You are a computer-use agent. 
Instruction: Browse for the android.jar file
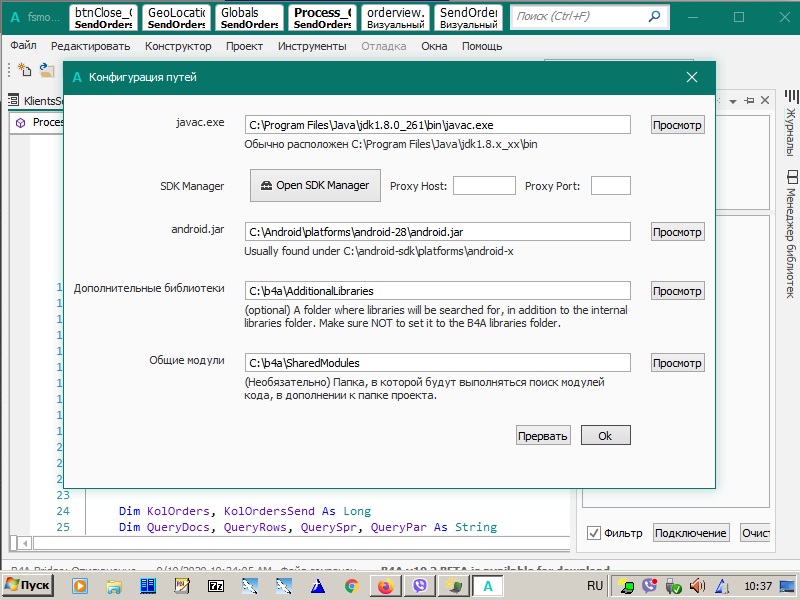677,232
